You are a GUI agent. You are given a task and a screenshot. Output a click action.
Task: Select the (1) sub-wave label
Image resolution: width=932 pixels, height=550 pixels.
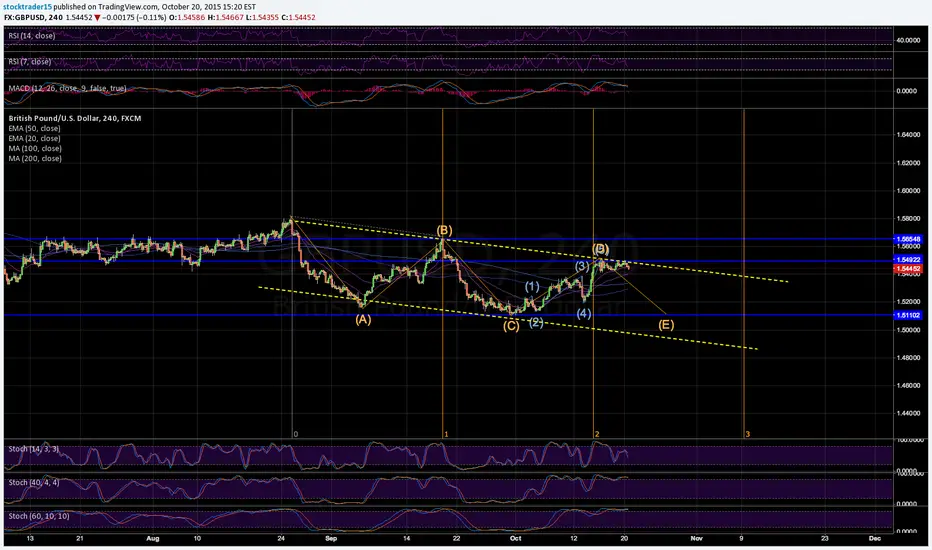[x=532, y=287]
